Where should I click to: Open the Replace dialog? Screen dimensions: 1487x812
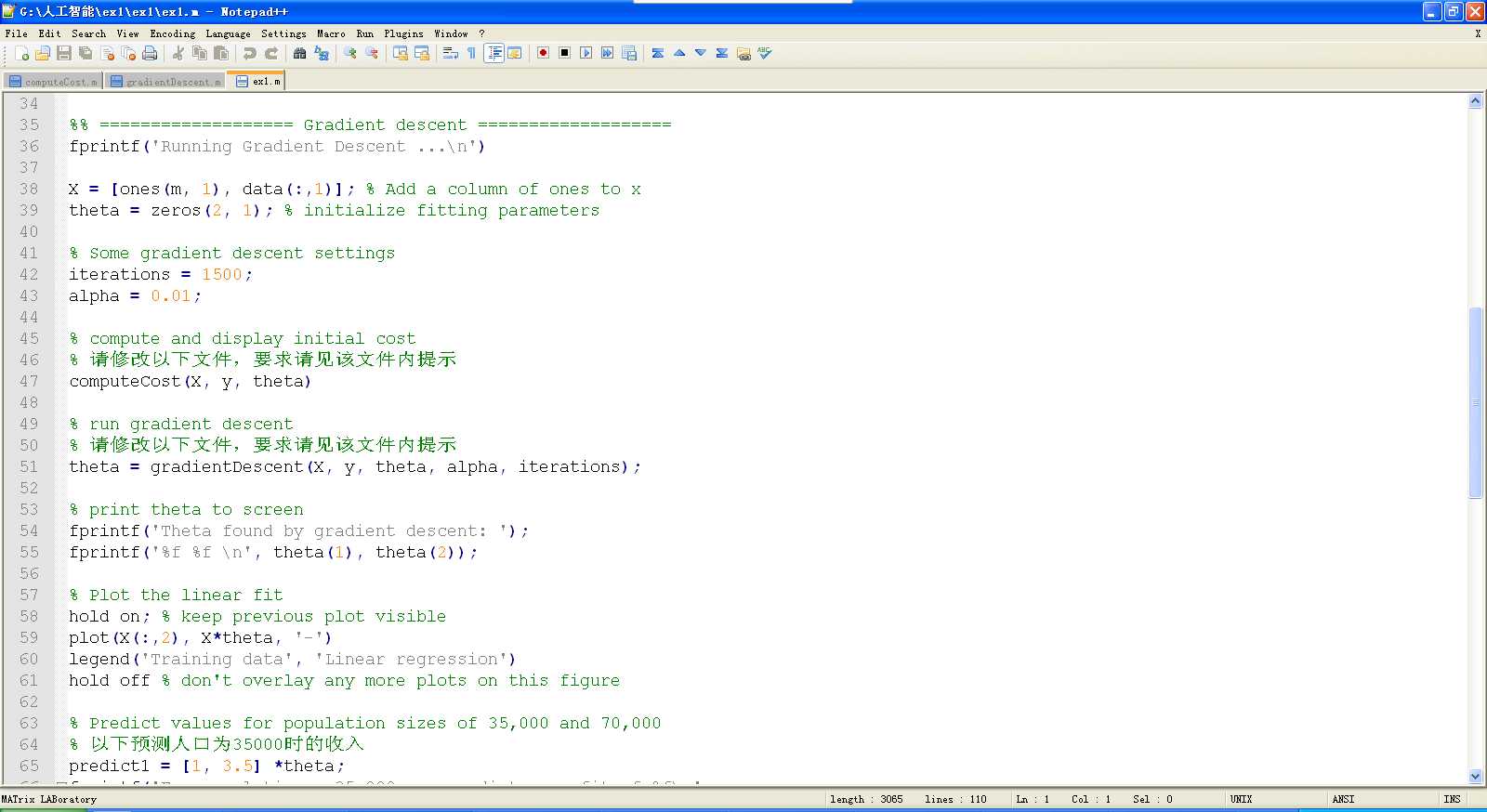pos(322,53)
